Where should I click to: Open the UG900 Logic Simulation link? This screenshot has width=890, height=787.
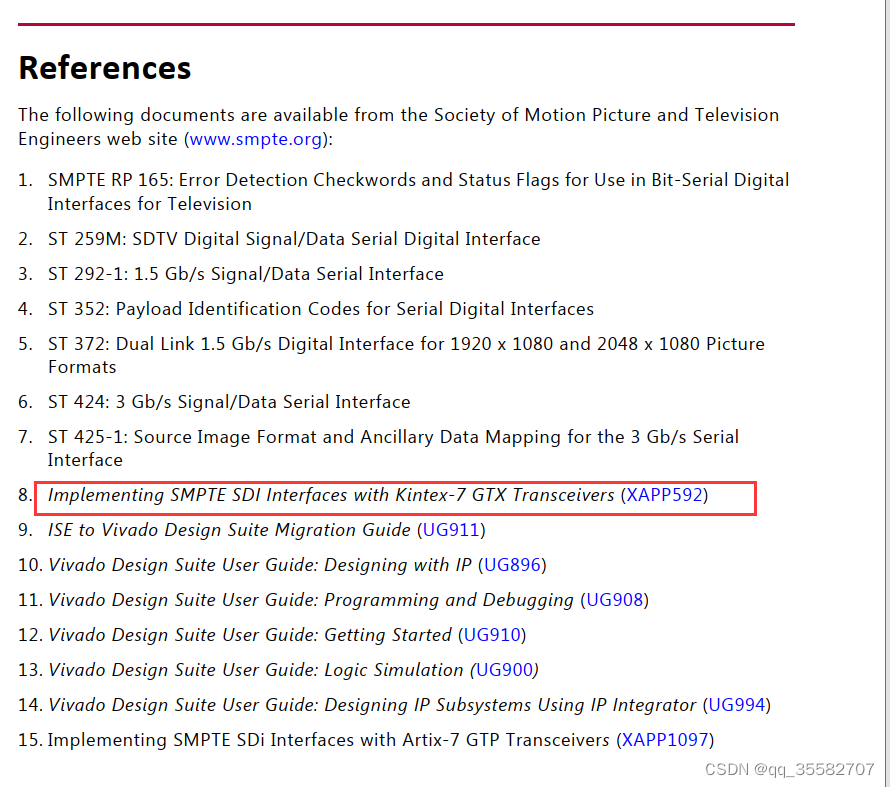(506, 670)
